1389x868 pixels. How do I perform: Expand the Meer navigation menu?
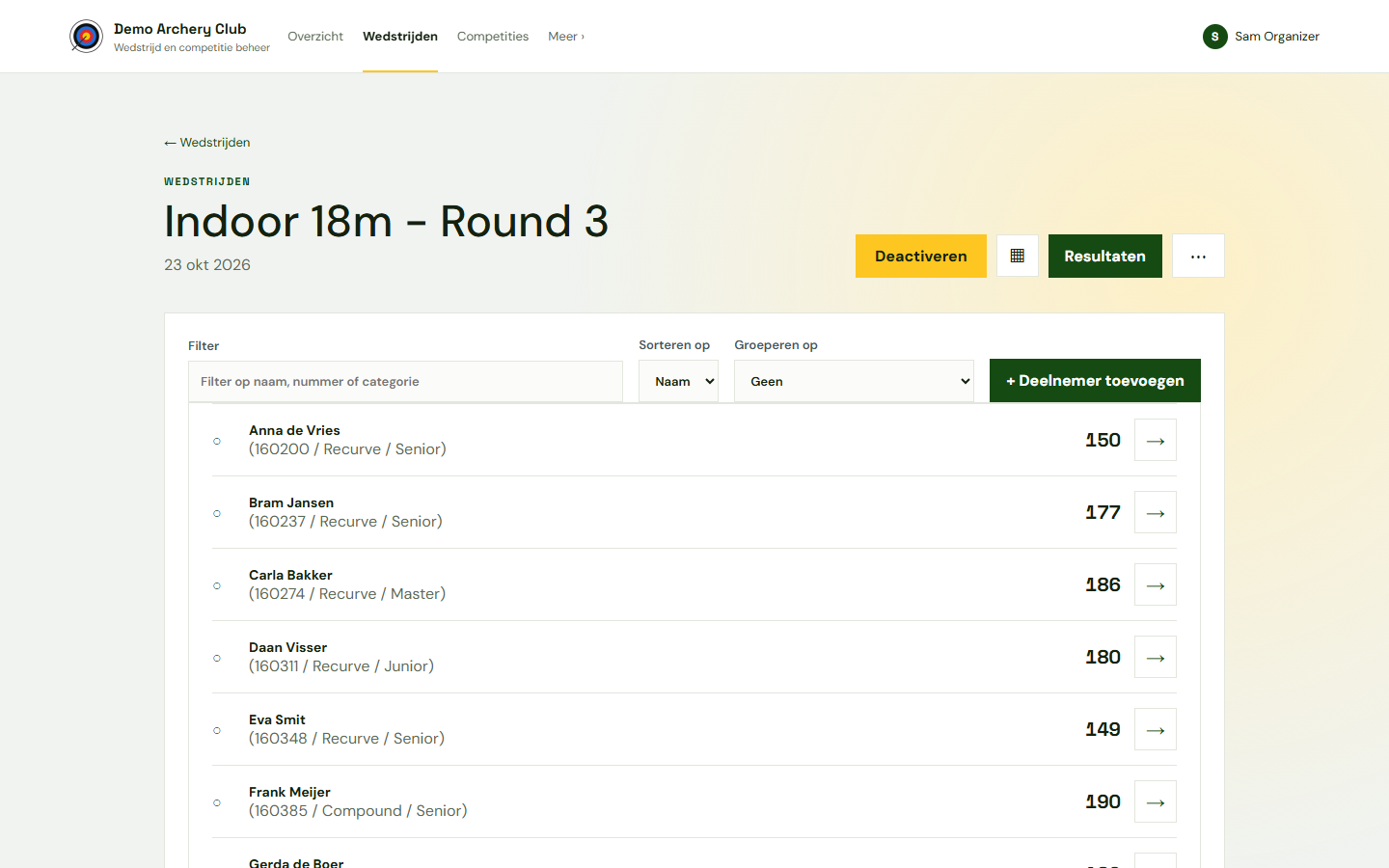566,37
